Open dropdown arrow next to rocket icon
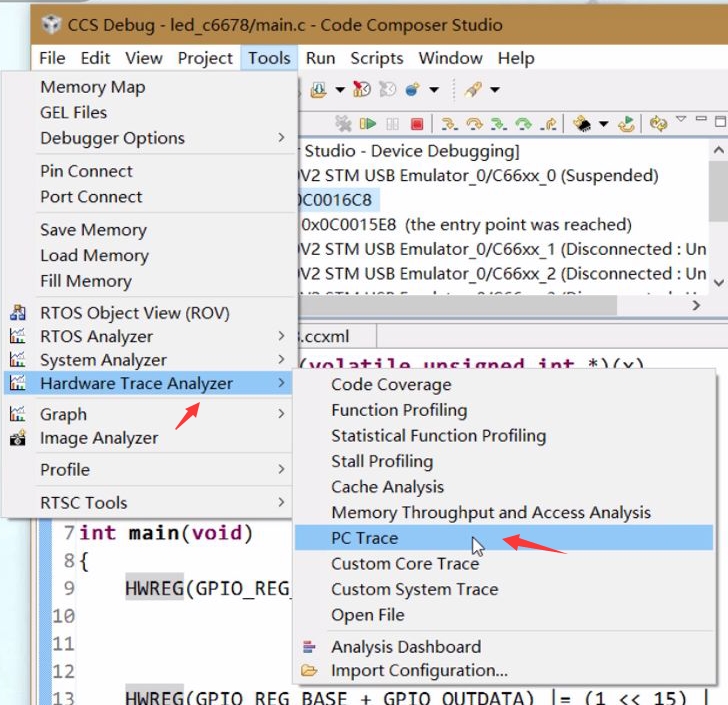Image resolution: width=728 pixels, height=705 pixels. [x=495, y=90]
